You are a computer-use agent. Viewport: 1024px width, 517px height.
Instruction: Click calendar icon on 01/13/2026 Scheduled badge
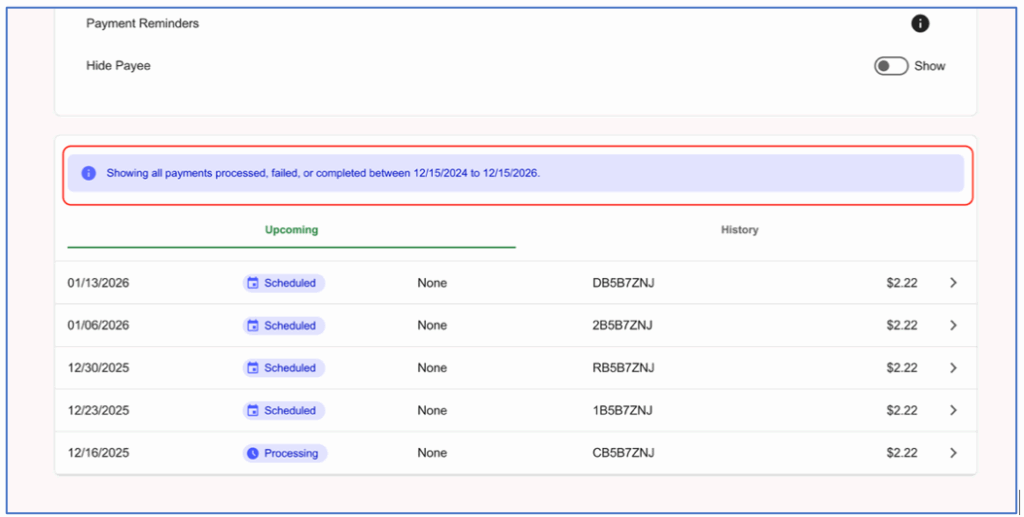point(253,283)
